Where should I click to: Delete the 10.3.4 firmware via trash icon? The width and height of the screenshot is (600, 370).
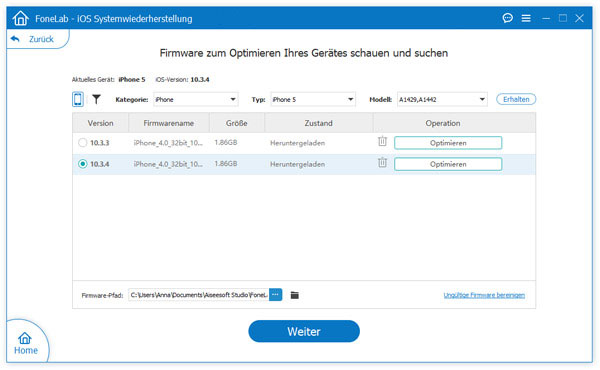(382, 162)
